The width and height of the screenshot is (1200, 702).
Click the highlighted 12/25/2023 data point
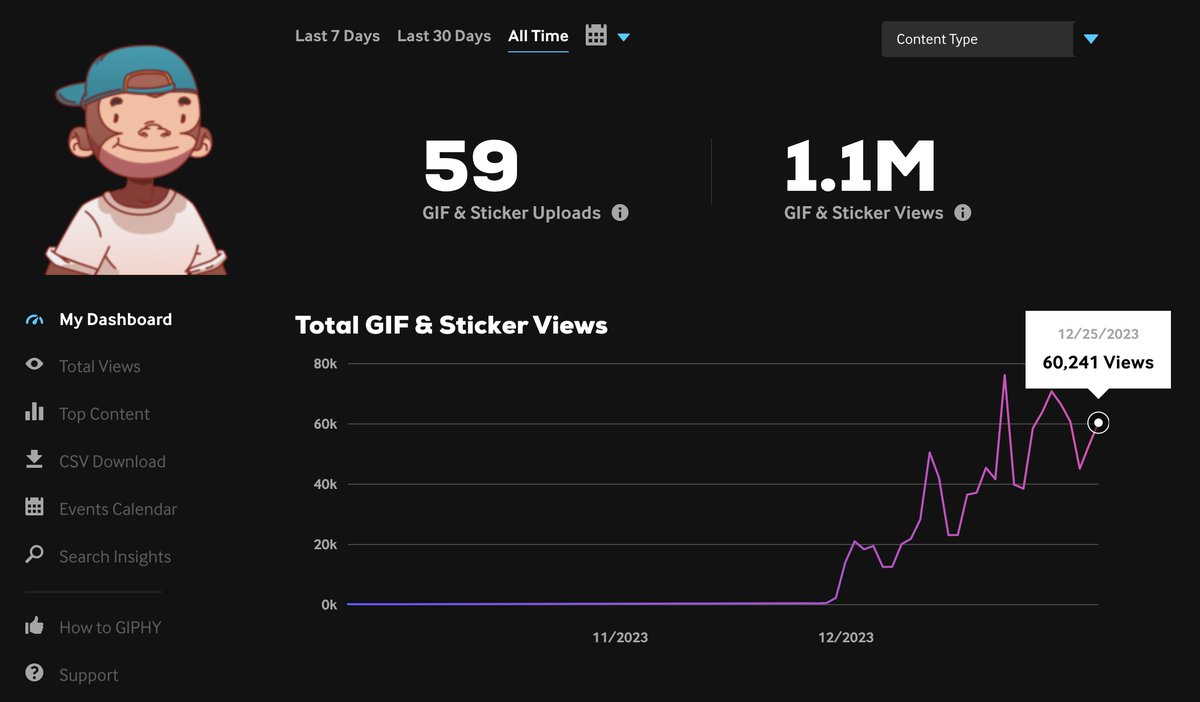click(1098, 423)
